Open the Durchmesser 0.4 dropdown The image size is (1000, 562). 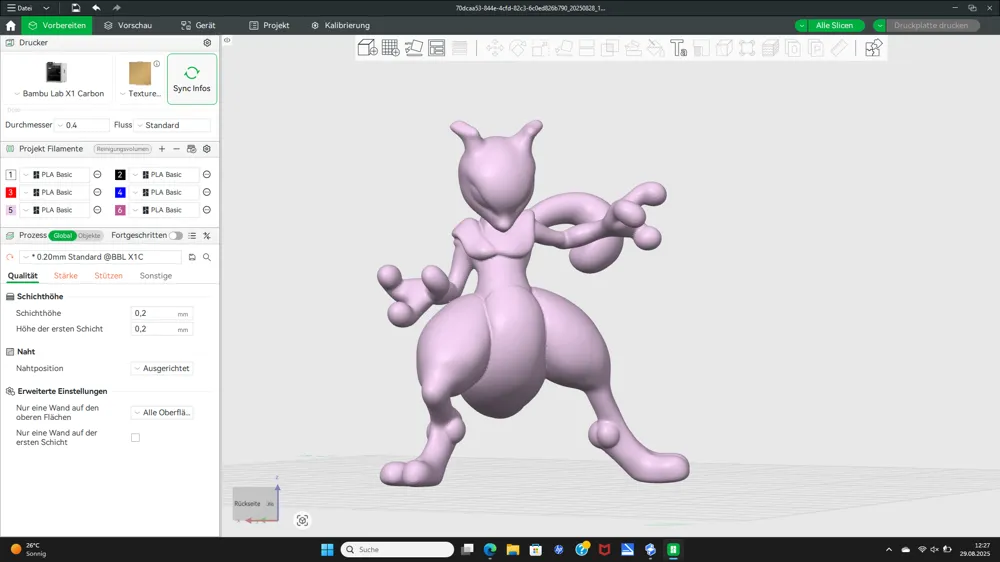click(x=82, y=125)
